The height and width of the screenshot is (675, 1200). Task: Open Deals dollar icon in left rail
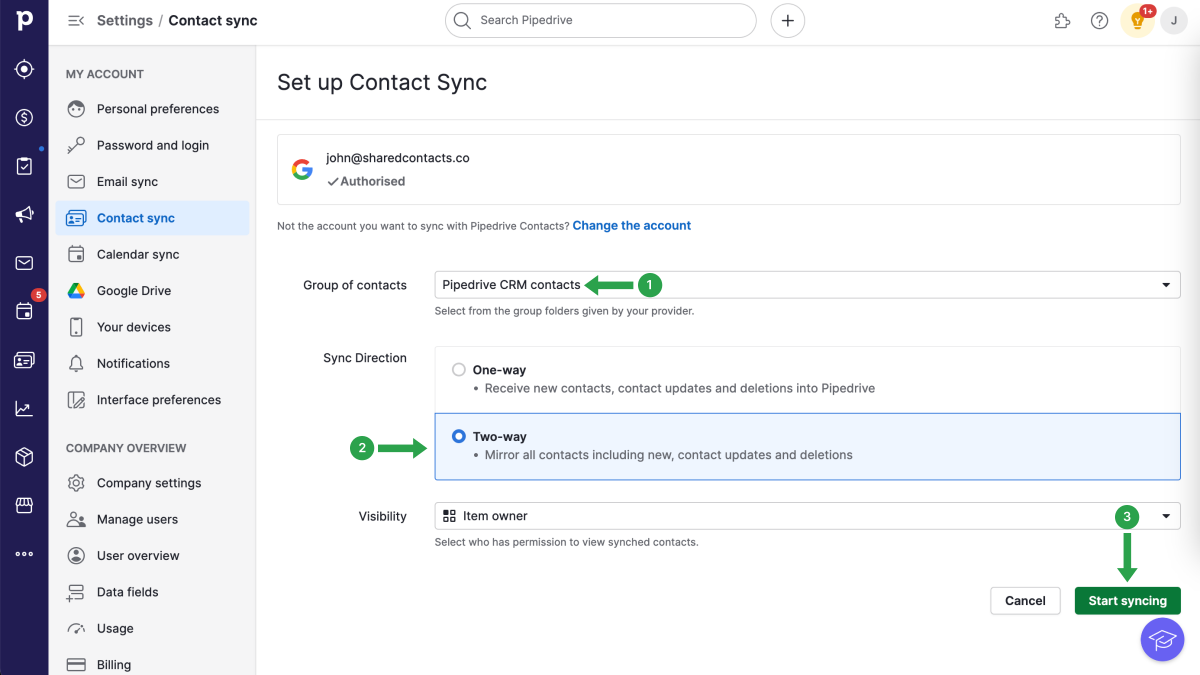pos(24,118)
